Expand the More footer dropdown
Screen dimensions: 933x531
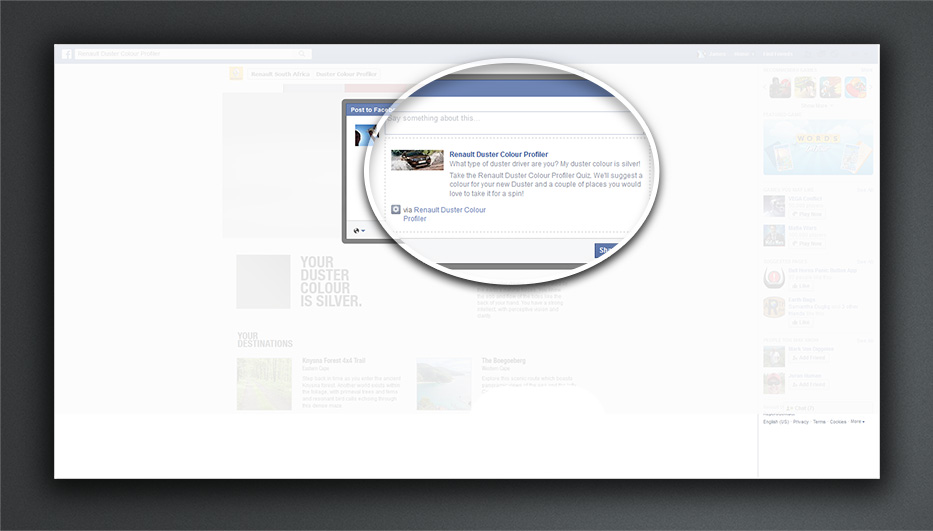(857, 422)
